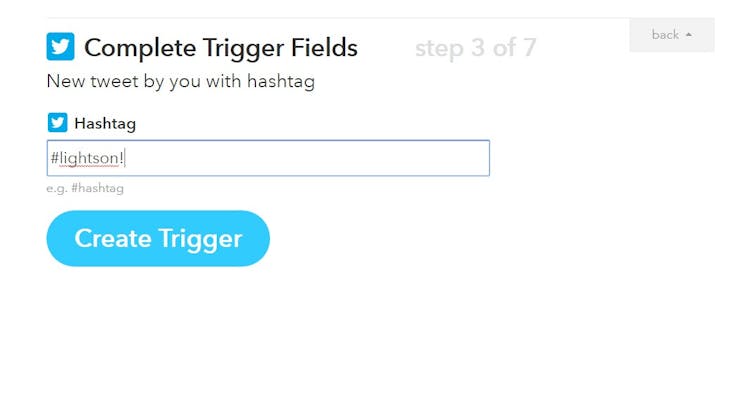Viewport: 740px width, 420px height.
Task: Click the Complete Trigger Fields heading
Action: click(x=220, y=47)
